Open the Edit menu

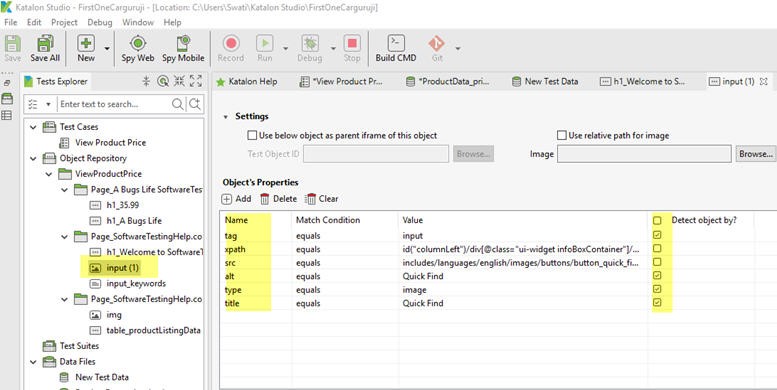pos(34,22)
